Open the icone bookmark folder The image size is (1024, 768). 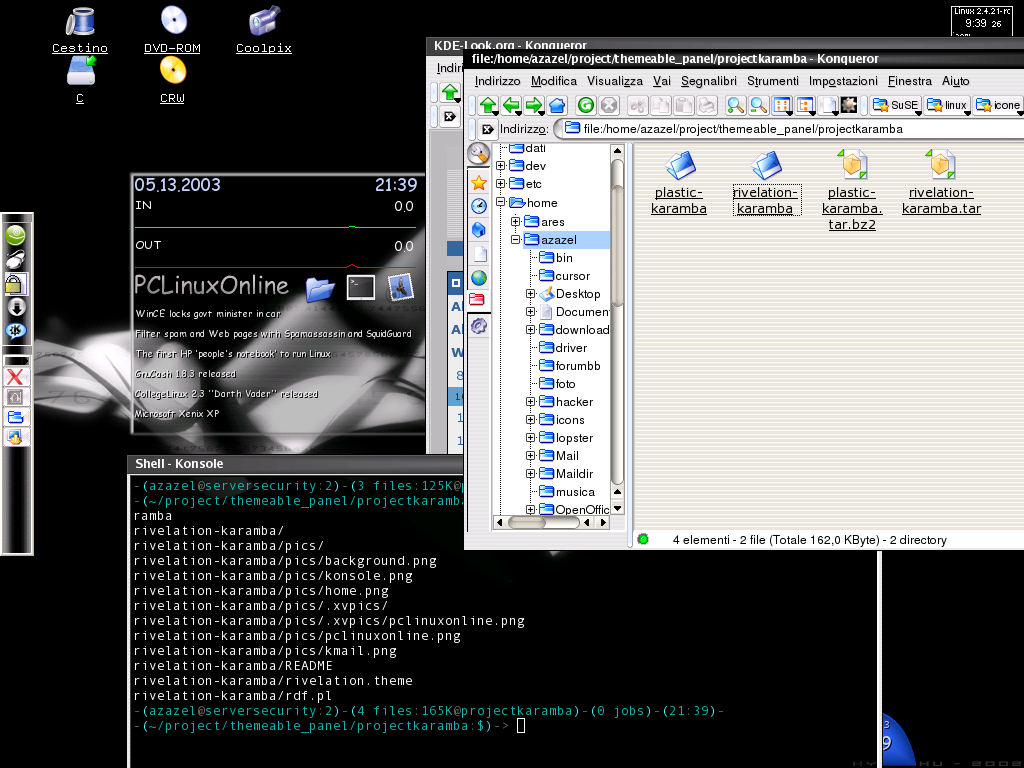coord(997,105)
